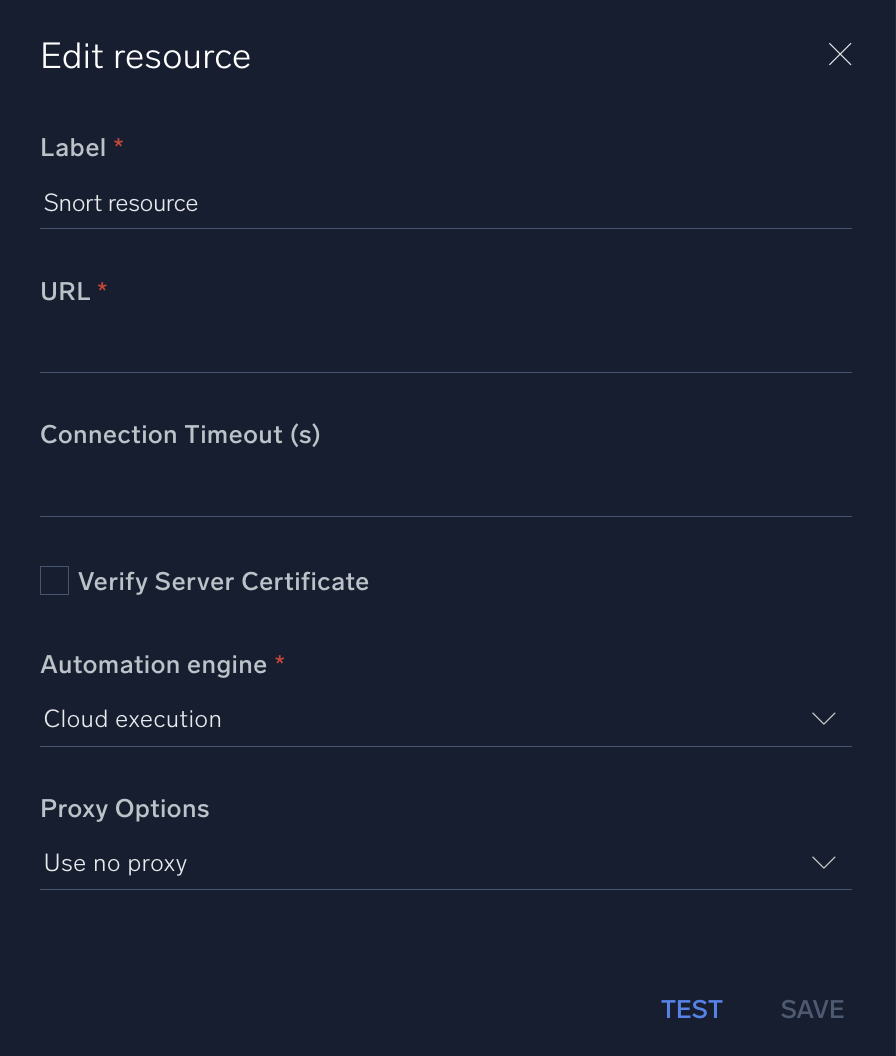Click the red asterisk beside URL
The width and height of the screenshot is (896, 1056).
coord(102,289)
